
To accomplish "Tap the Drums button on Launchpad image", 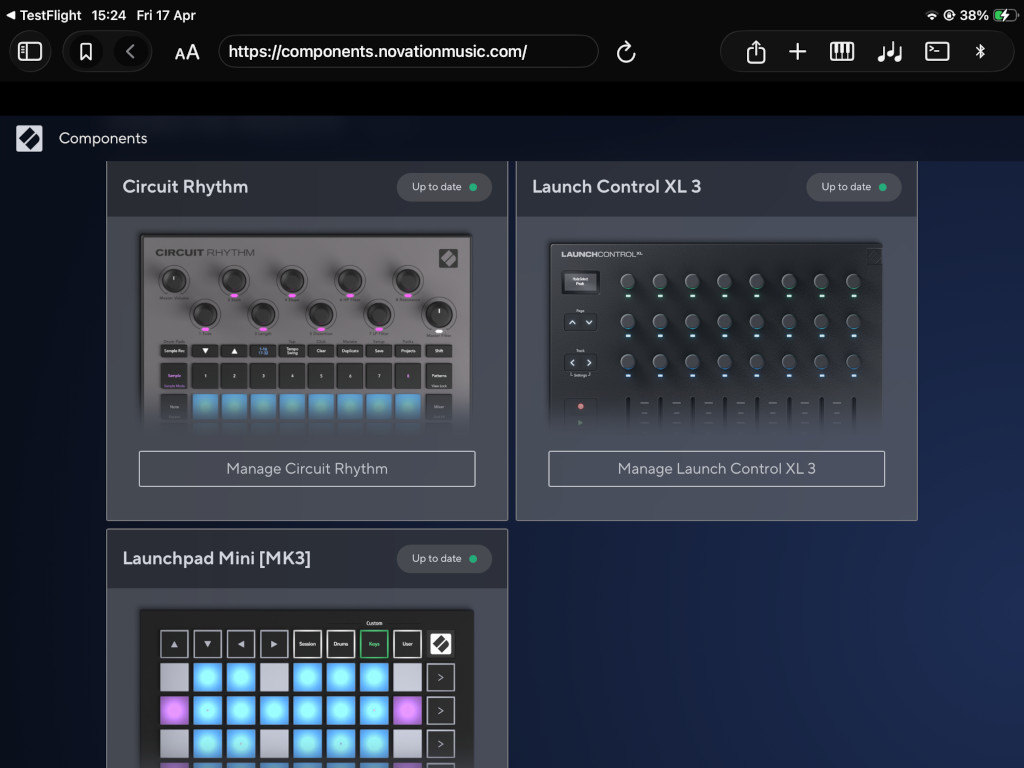I will tap(341, 644).
